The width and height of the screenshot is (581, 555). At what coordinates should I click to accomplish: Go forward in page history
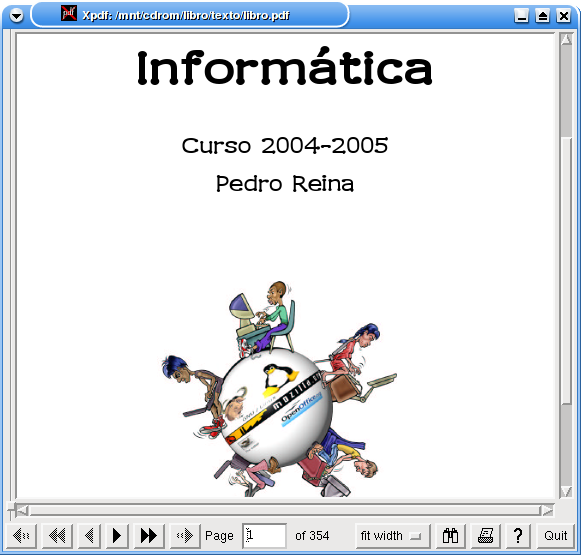[x=185, y=535]
